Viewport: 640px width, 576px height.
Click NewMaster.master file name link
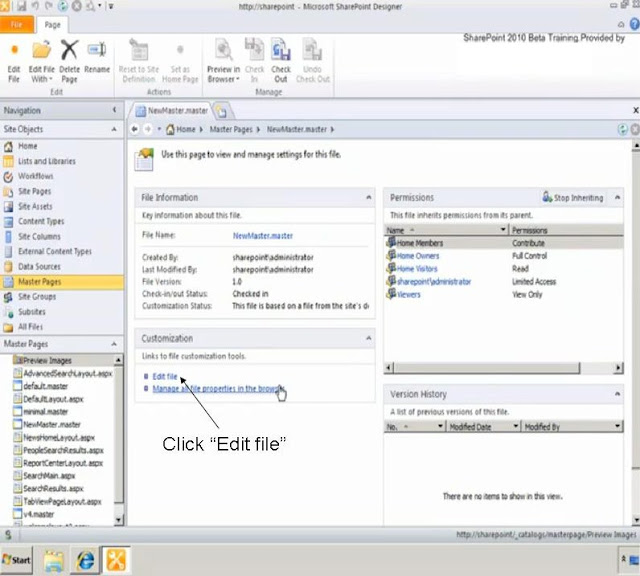click(x=263, y=236)
